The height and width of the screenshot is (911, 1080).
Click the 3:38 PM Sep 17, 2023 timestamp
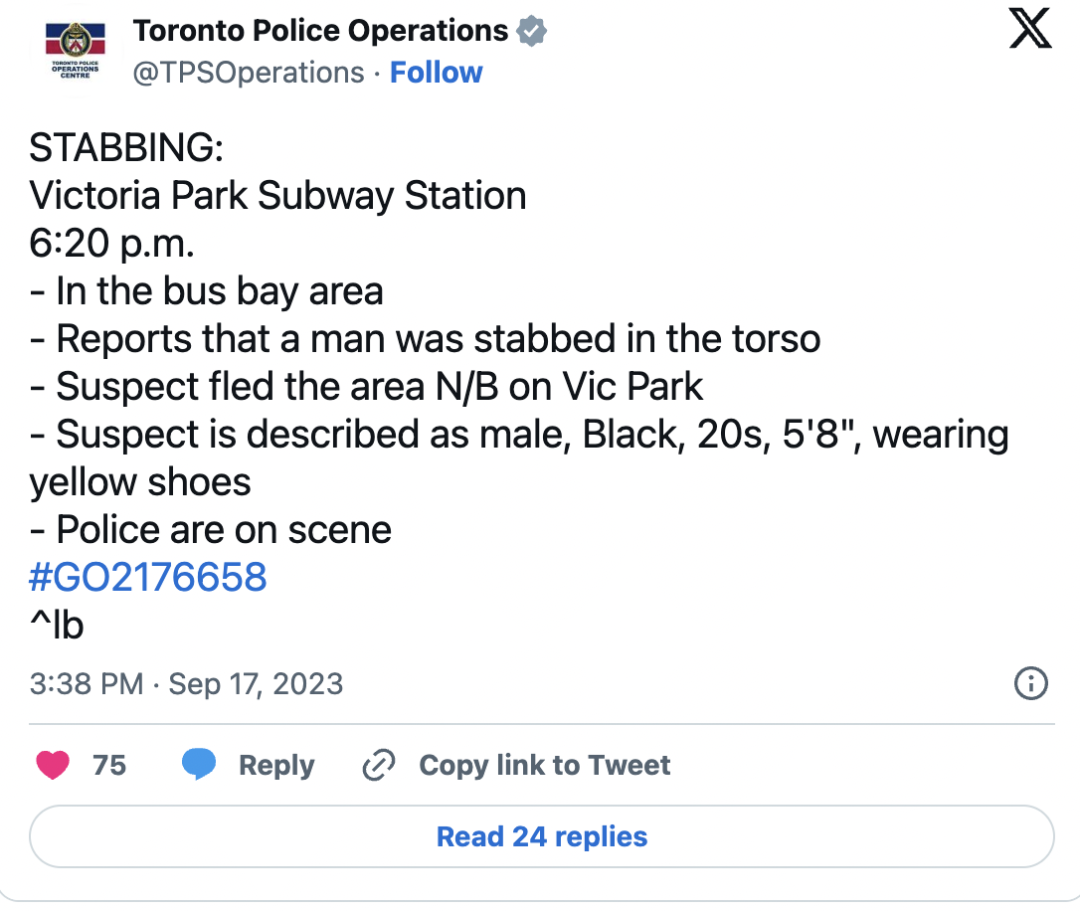pos(186,684)
